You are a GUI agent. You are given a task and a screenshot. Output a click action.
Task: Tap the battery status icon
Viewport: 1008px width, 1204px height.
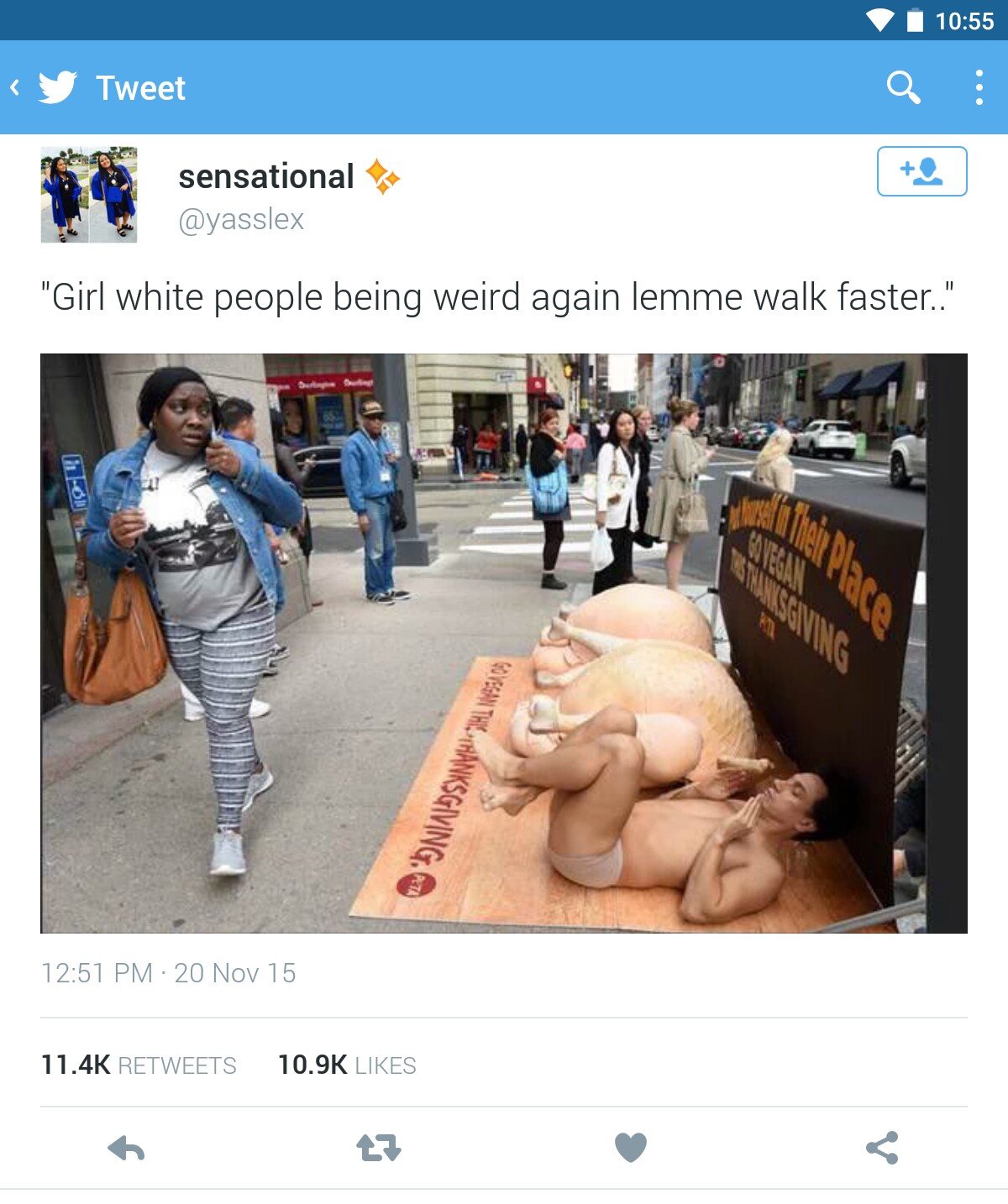point(916,20)
